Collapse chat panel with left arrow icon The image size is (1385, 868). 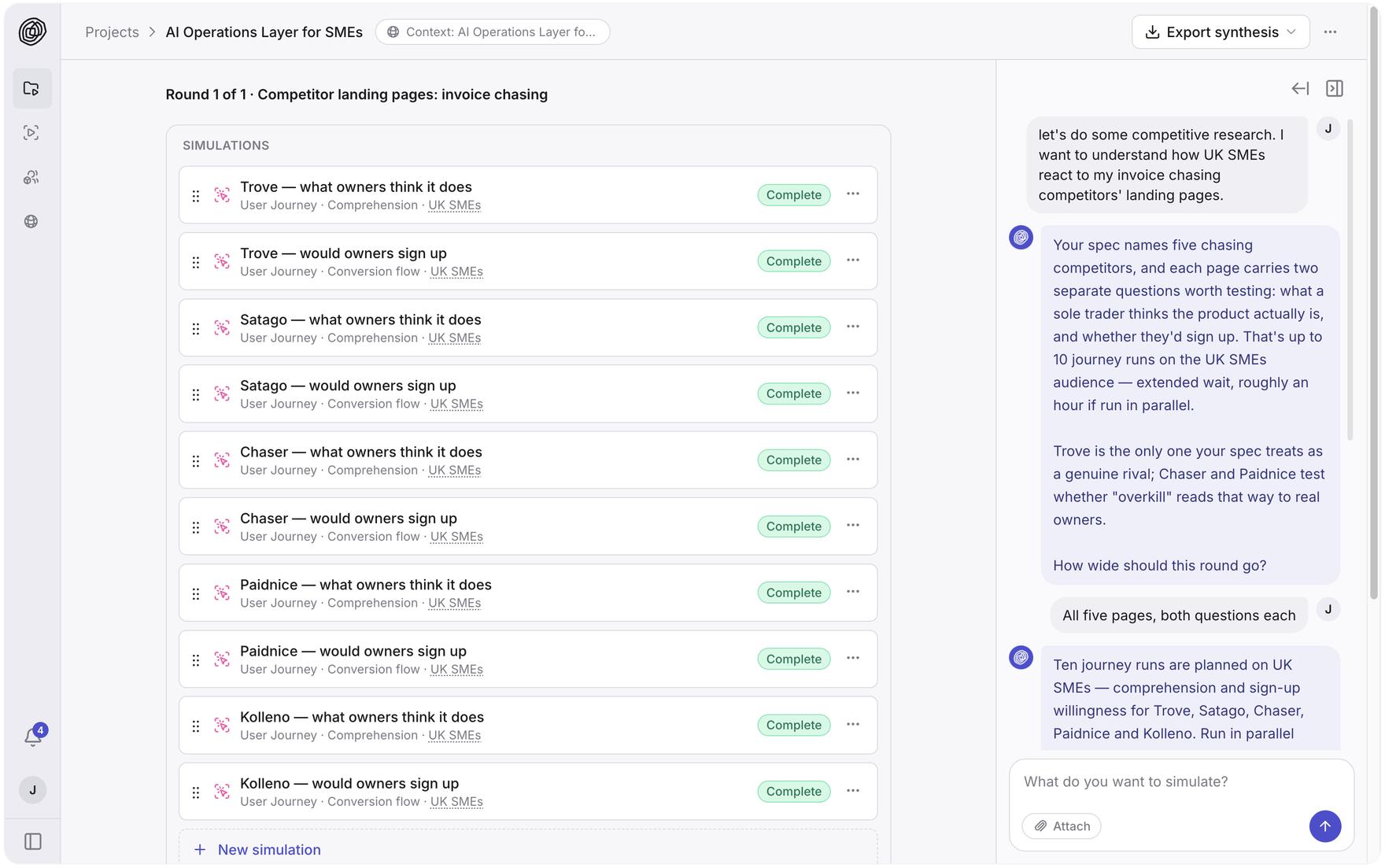click(x=1300, y=88)
